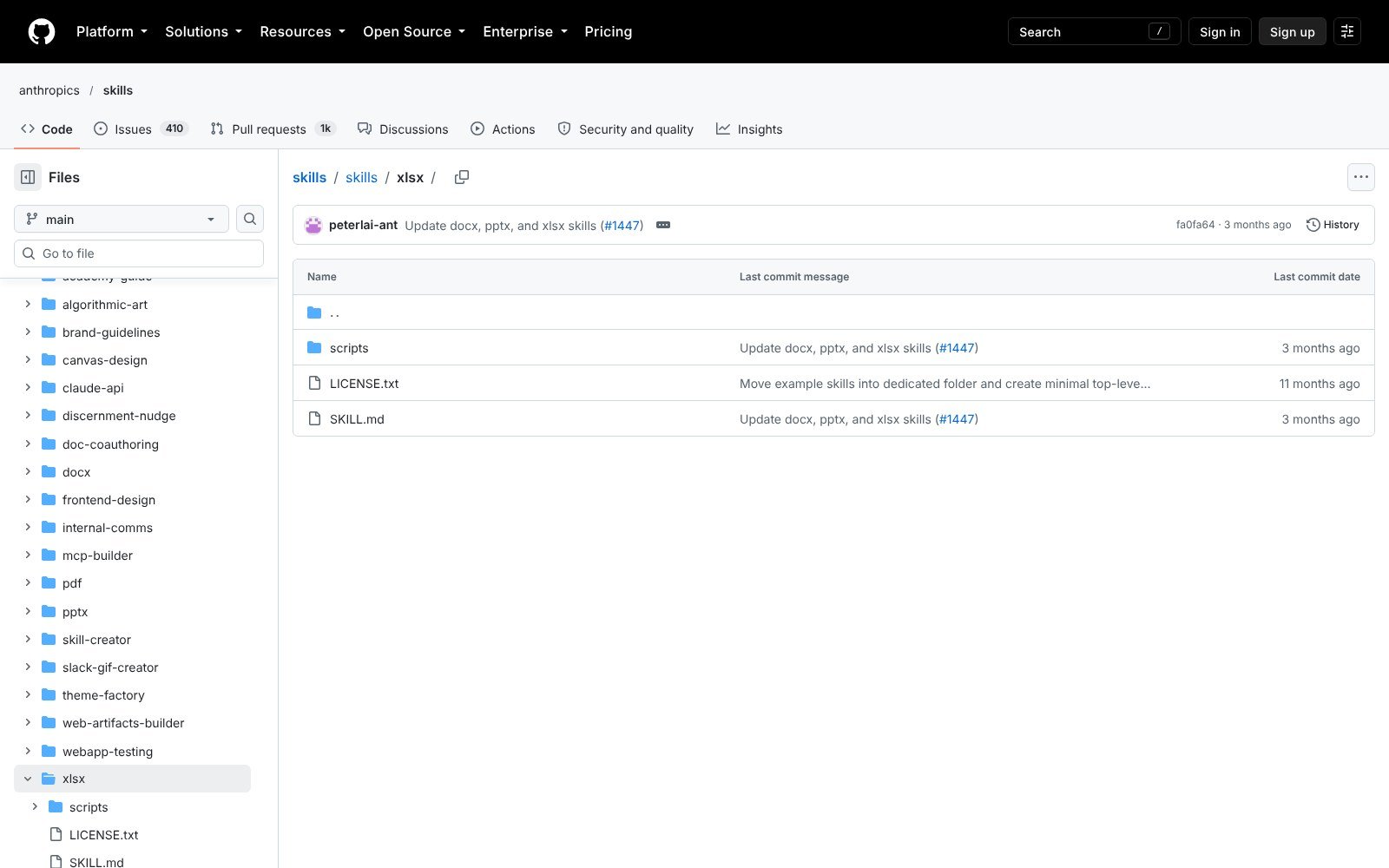Open the appearance settings icon in header
The width and height of the screenshot is (1389, 868).
1347,31
